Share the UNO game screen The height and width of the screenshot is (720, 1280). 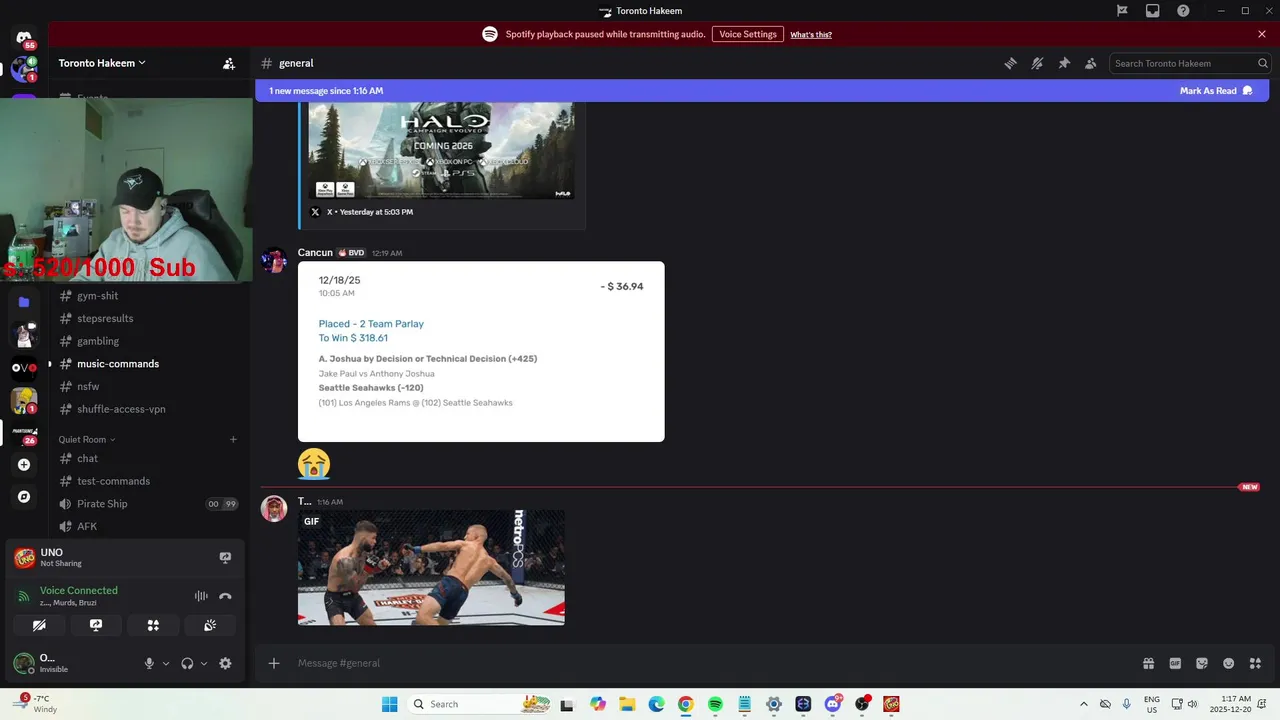(225, 557)
